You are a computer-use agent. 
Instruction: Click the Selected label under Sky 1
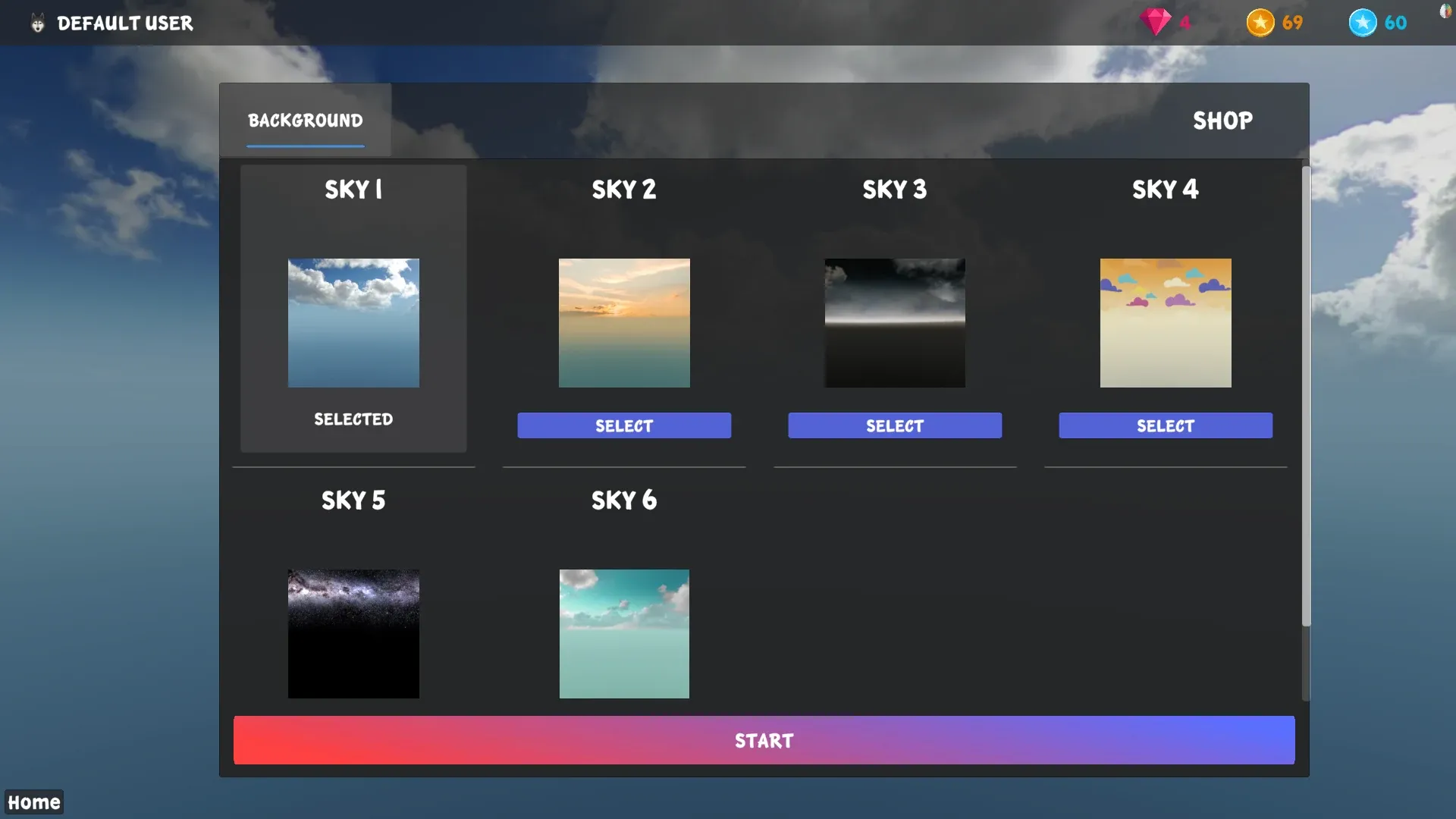coord(353,419)
